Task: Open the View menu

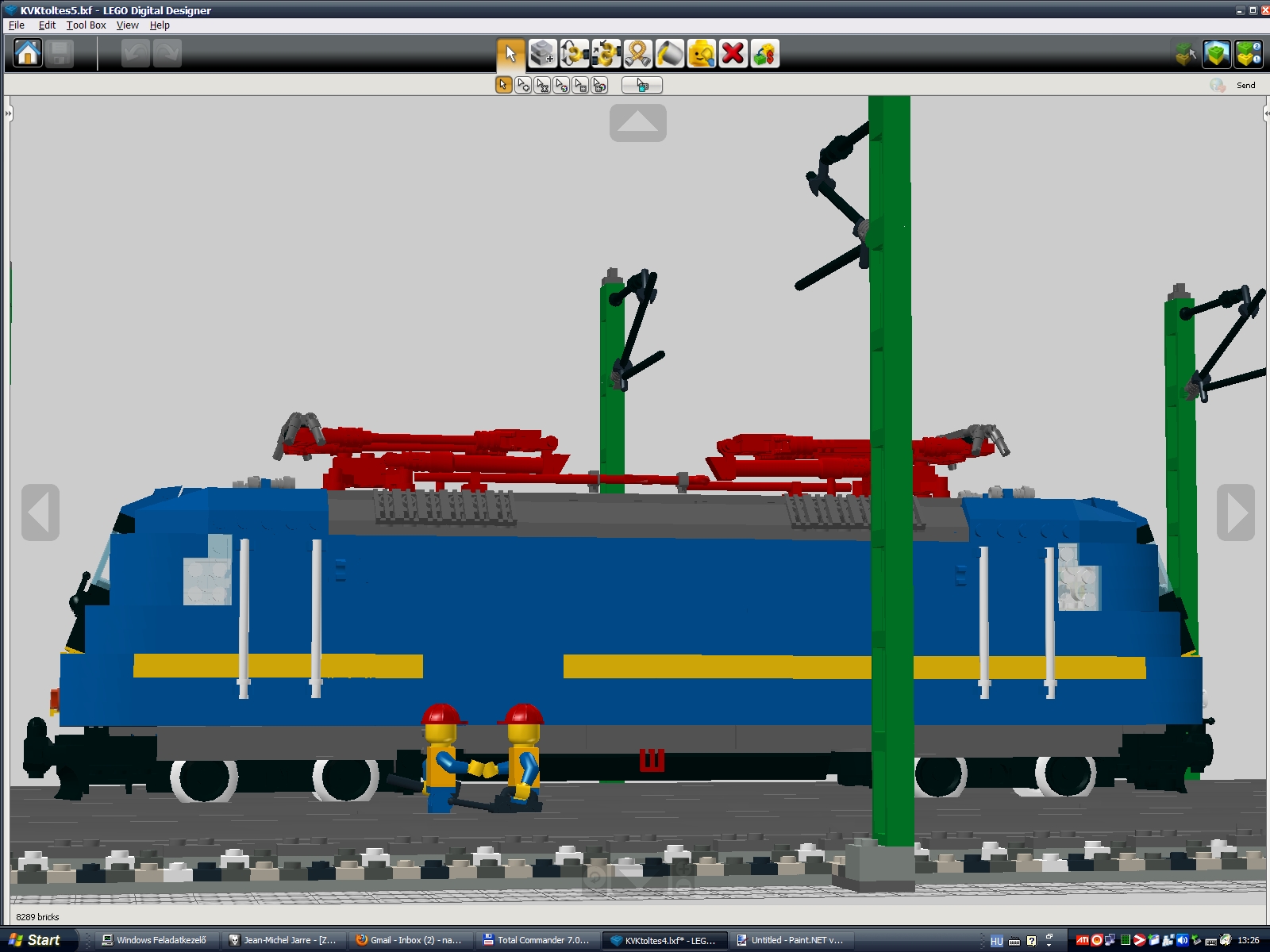Action: click(x=127, y=25)
